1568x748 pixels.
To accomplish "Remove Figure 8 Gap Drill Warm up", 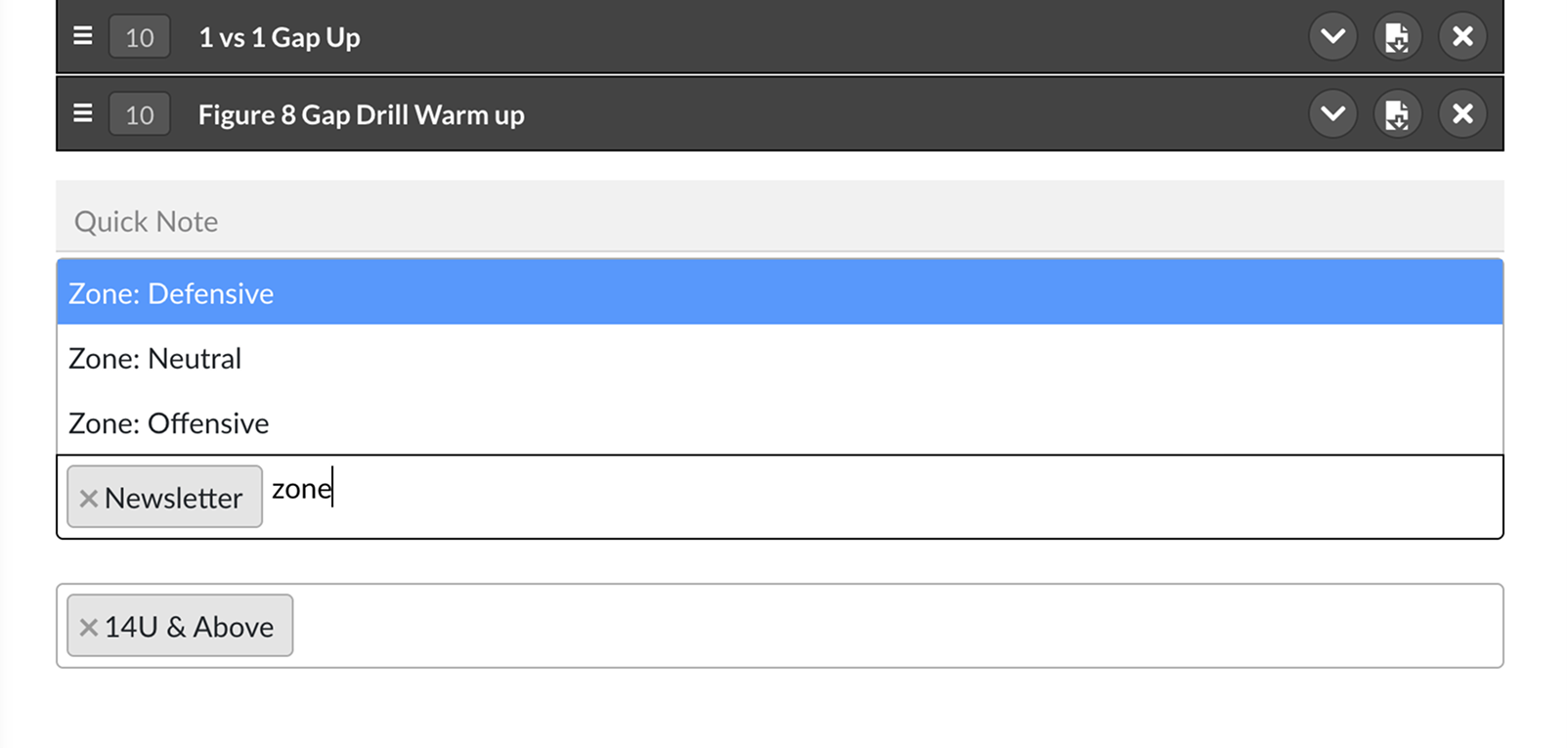I will [x=1462, y=114].
